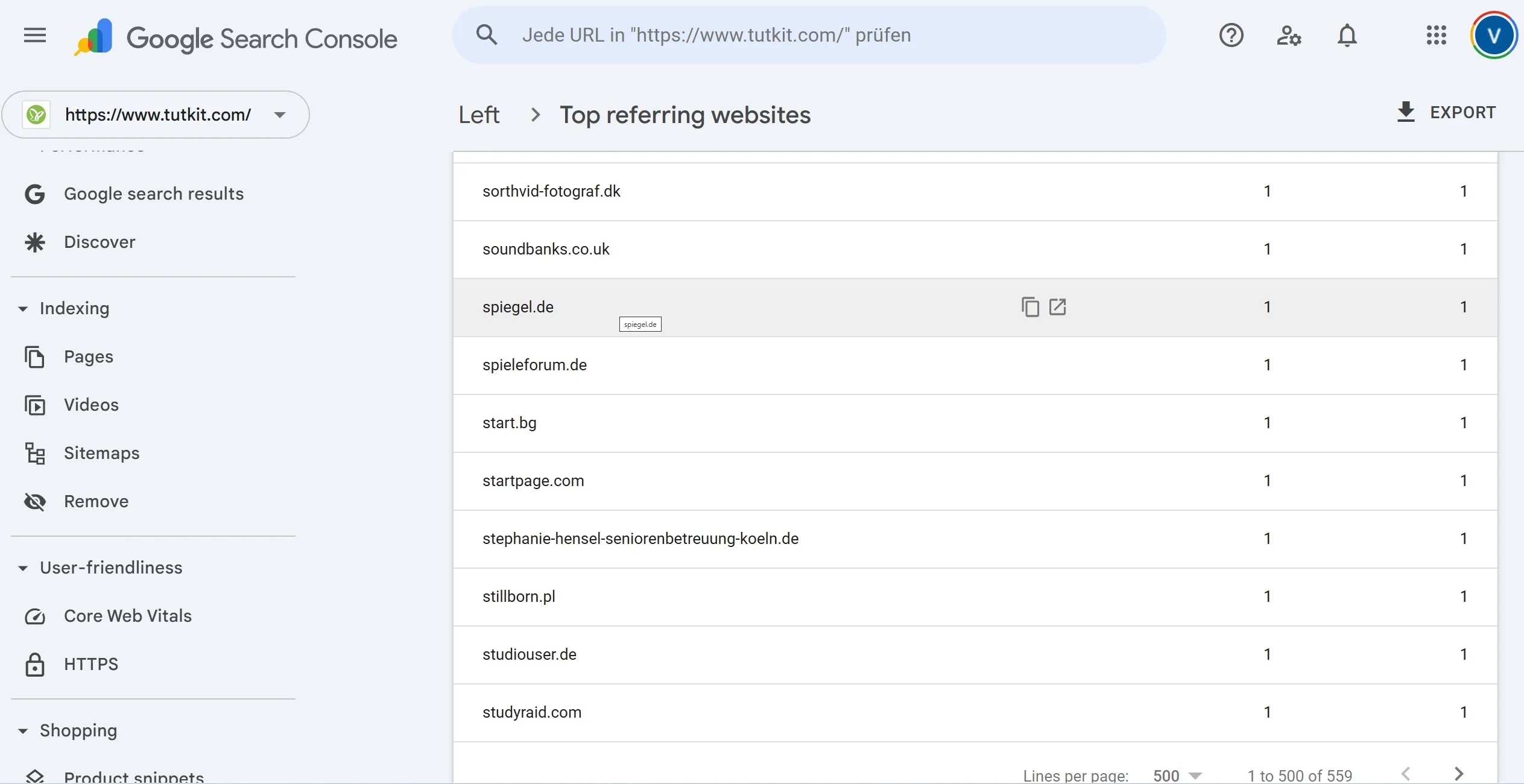Focus the URL inspection search field

coord(809,35)
